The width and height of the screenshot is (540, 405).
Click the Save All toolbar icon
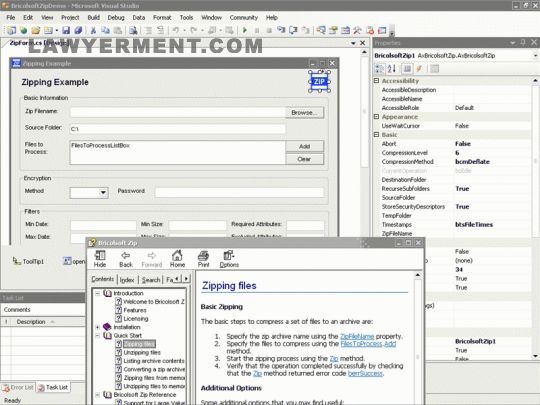[78, 30]
